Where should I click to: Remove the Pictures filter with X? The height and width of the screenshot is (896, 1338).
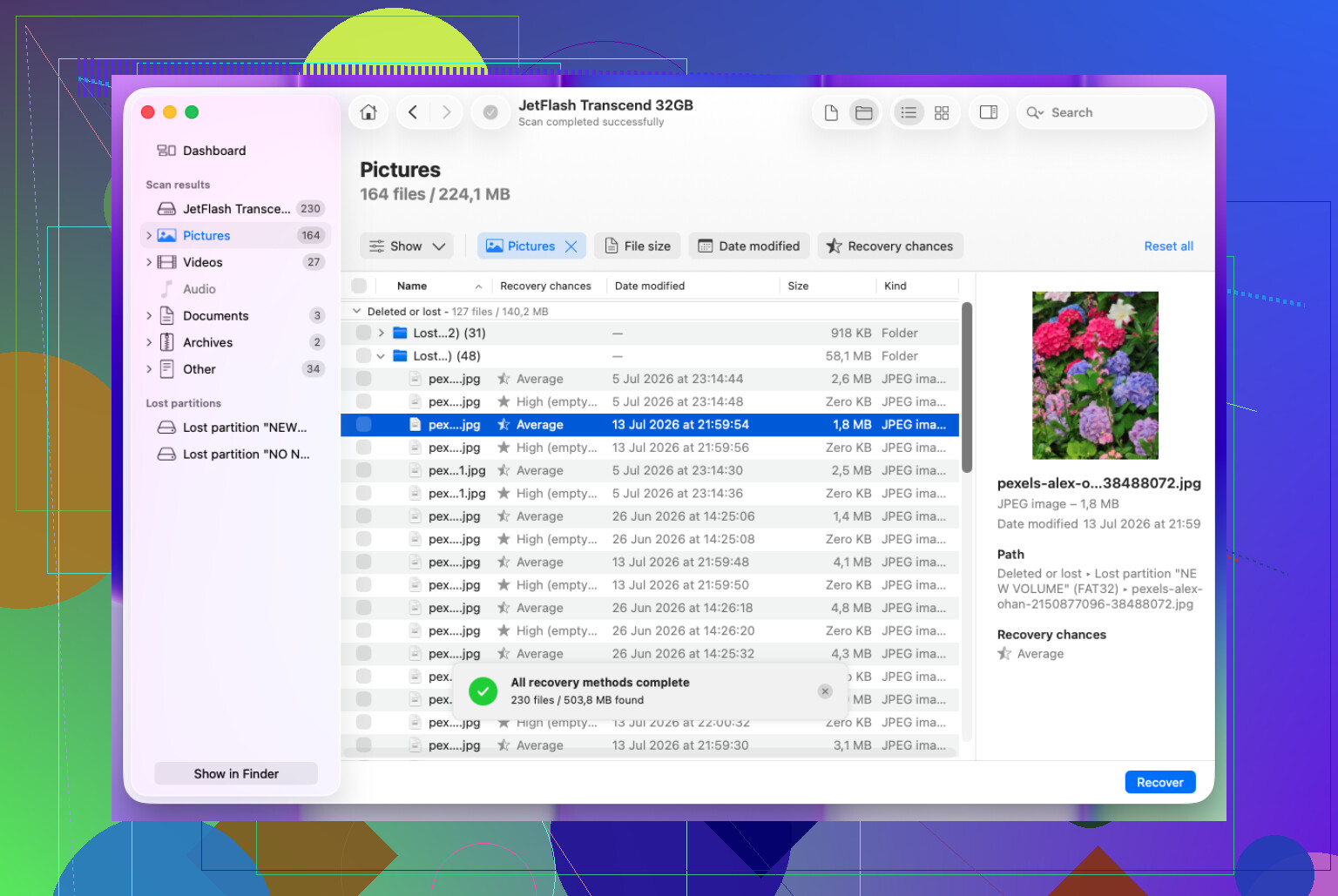pos(571,246)
